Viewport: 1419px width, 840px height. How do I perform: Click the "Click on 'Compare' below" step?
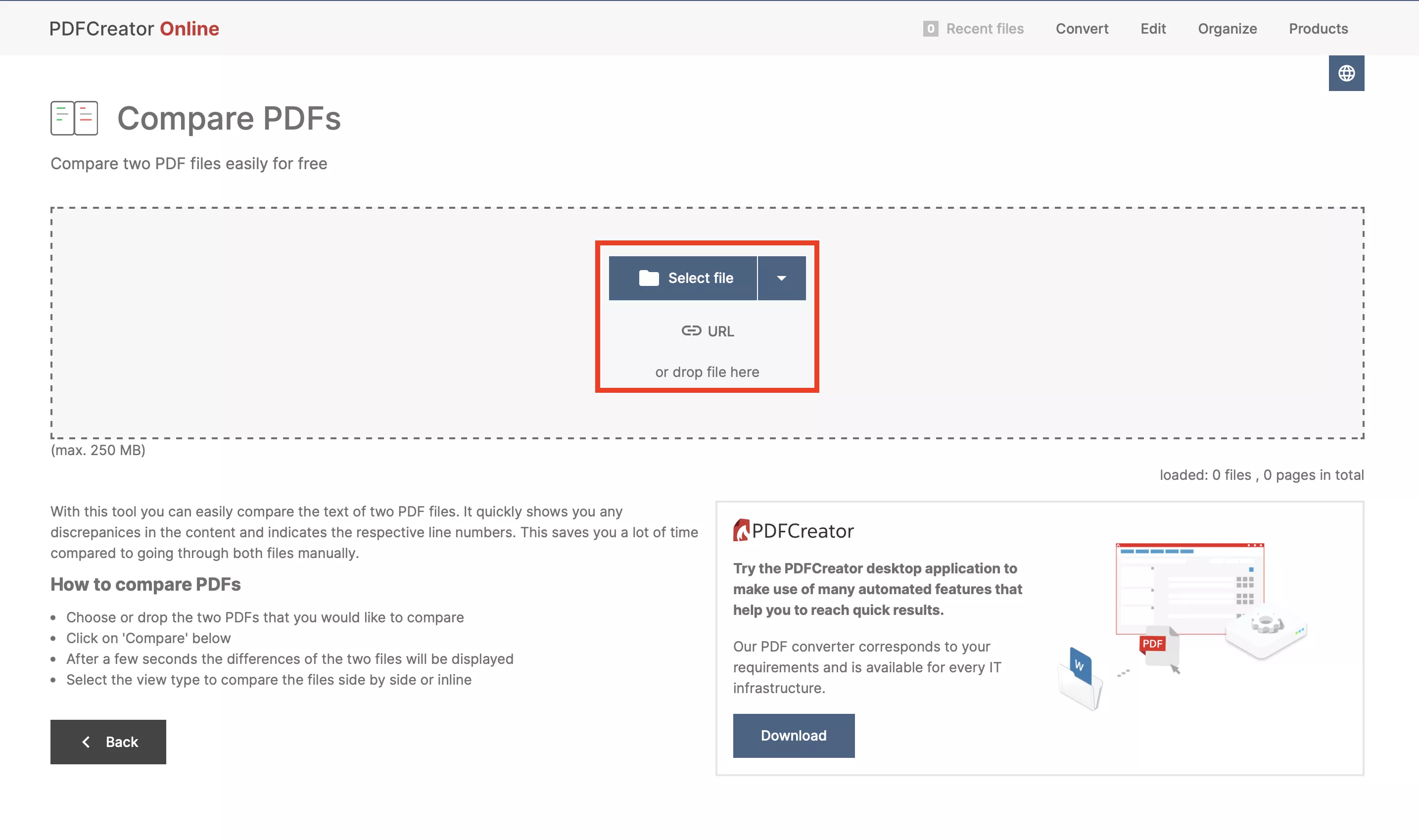coord(148,638)
